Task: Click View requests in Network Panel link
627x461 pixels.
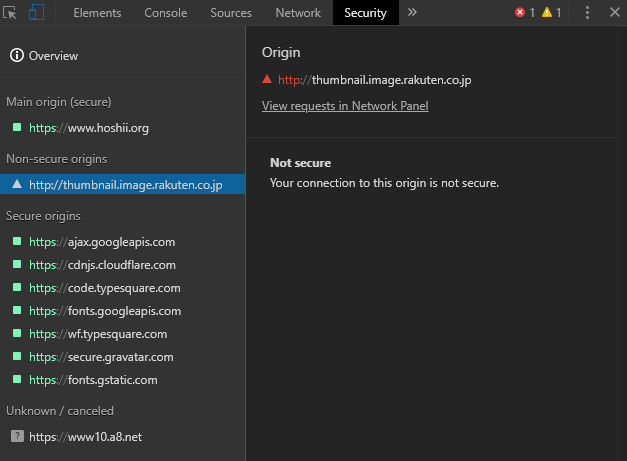Action: click(345, 106)
